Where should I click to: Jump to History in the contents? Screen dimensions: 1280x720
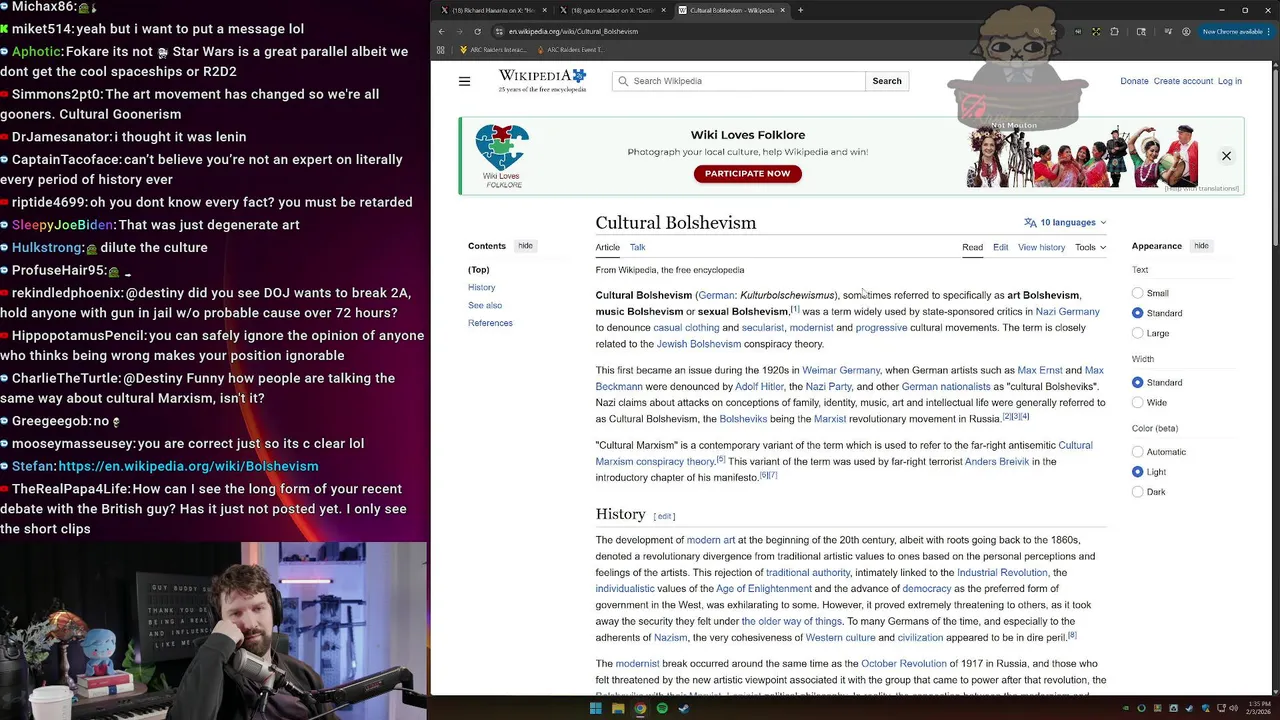(x=481, y=287)
